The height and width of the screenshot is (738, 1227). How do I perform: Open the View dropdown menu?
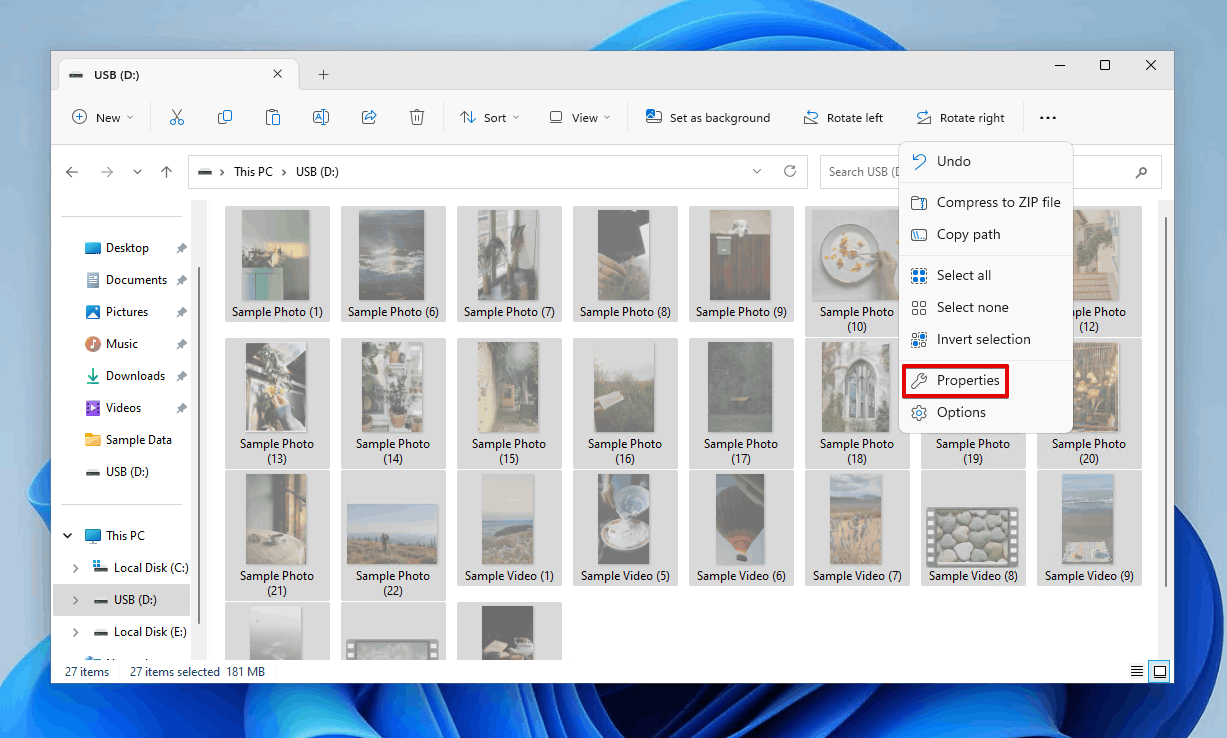[x=580, y=118]
